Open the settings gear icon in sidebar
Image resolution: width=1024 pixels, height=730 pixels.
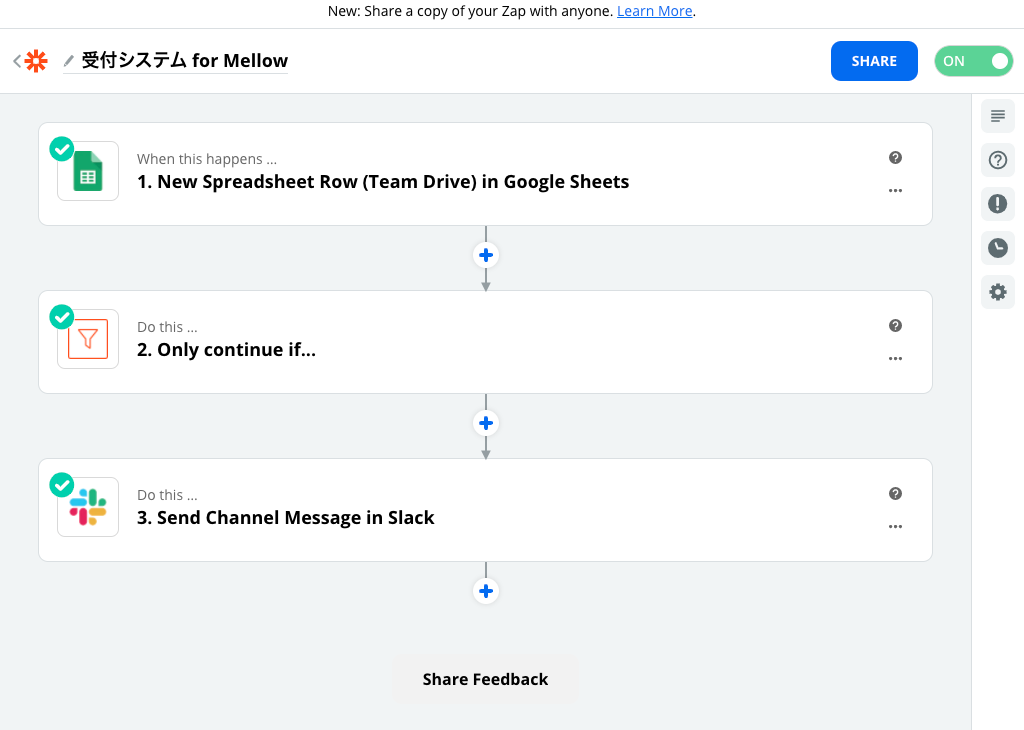[x=997, y=292]
